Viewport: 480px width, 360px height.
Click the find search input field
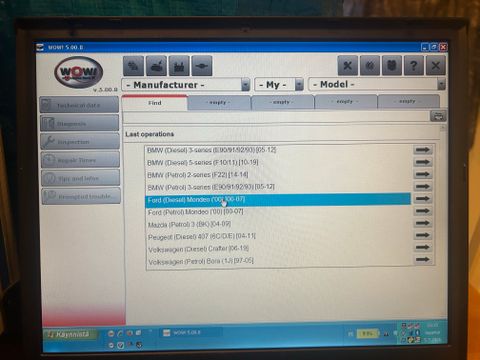coord(276,117)
